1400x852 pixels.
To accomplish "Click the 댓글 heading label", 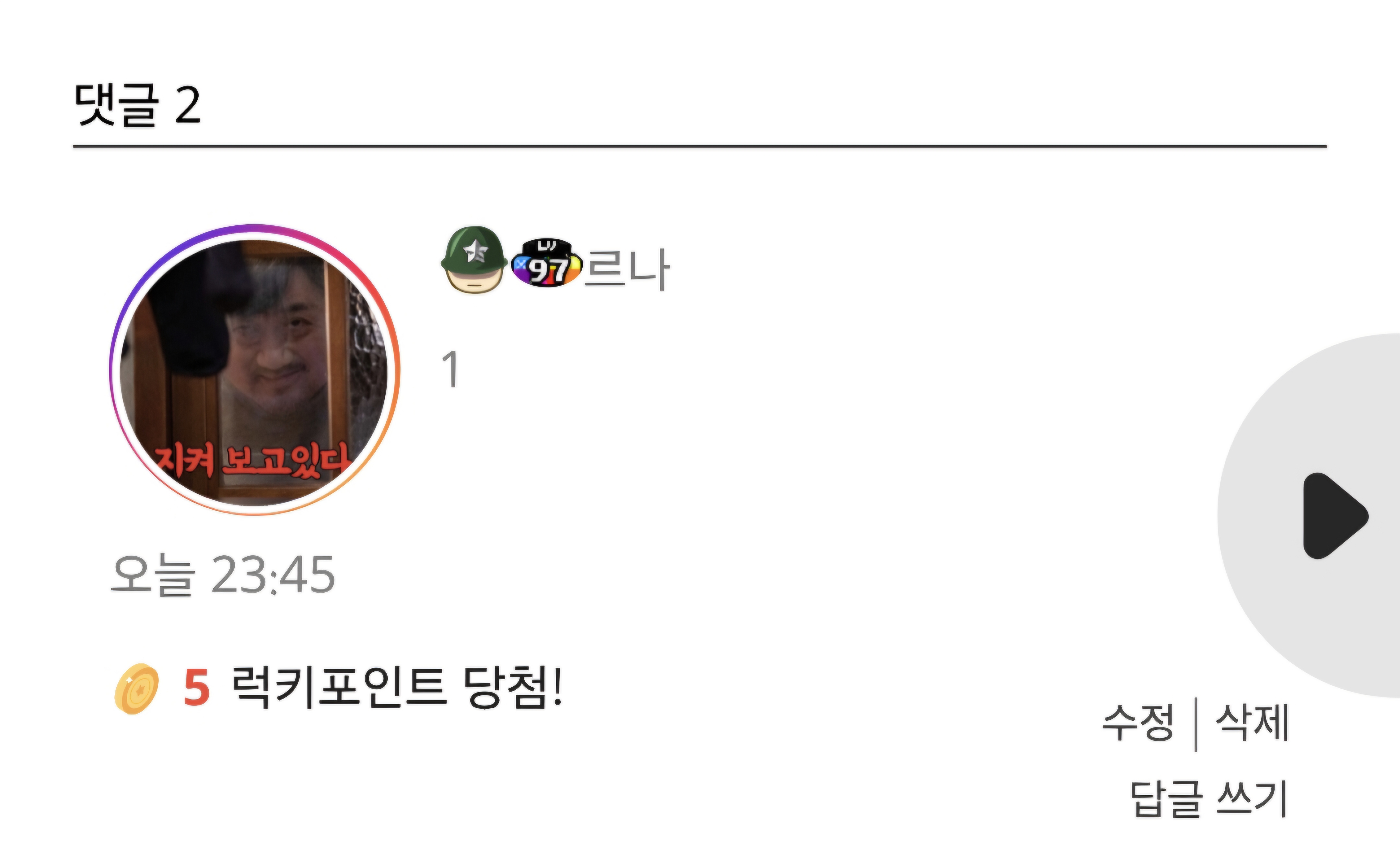I will [116, 105].
